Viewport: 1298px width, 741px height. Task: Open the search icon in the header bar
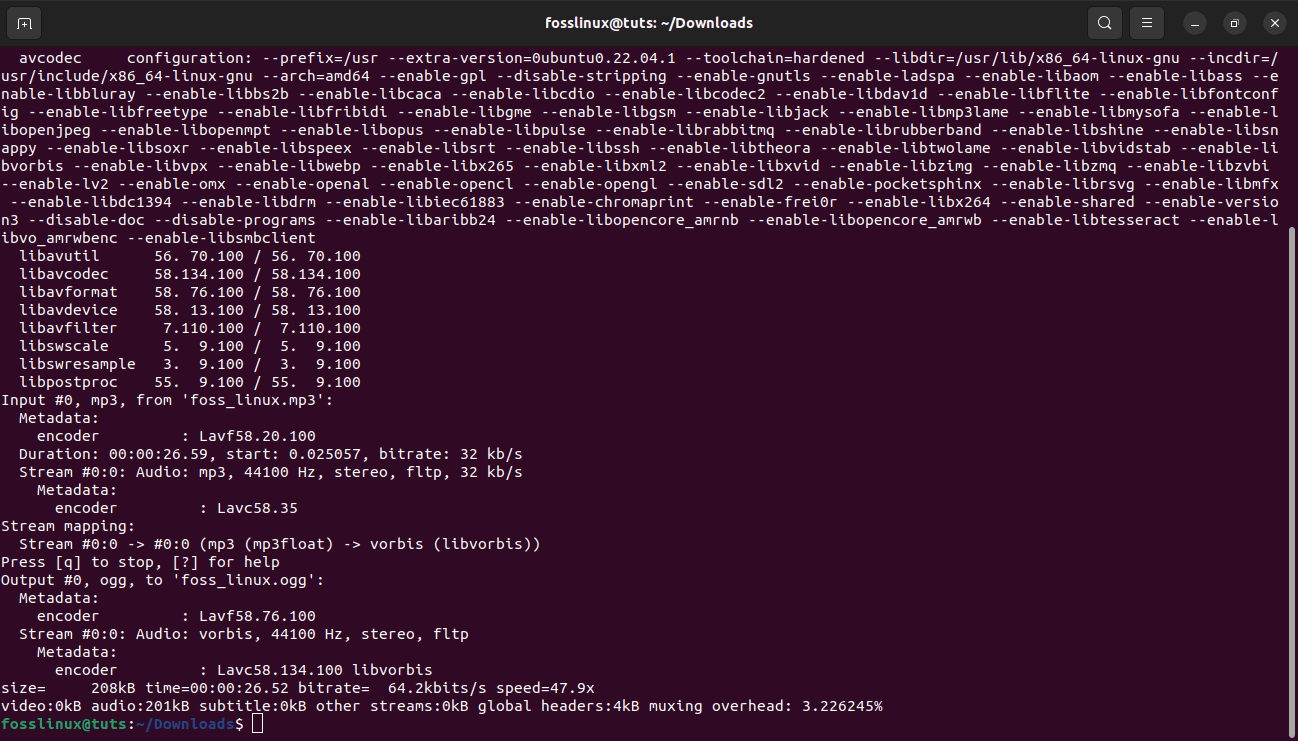1104,22
